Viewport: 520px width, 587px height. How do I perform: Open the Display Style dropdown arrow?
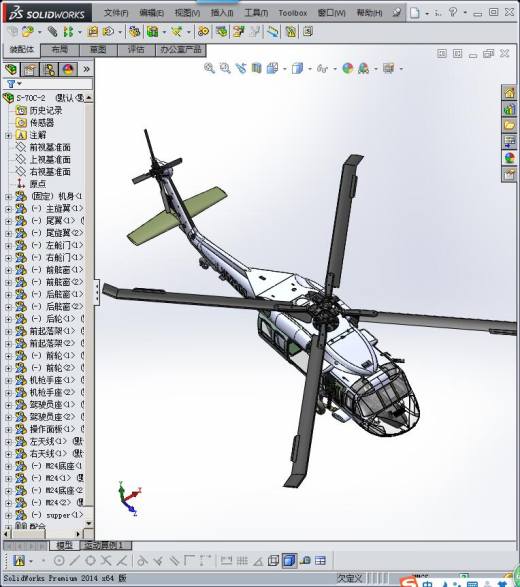(x=310, y=69)
